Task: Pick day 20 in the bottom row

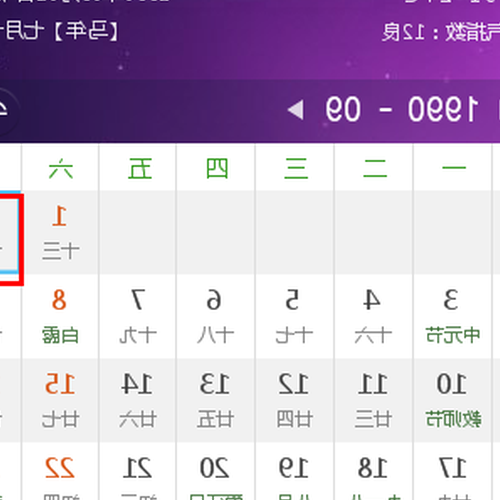Action: click(215, 472)
